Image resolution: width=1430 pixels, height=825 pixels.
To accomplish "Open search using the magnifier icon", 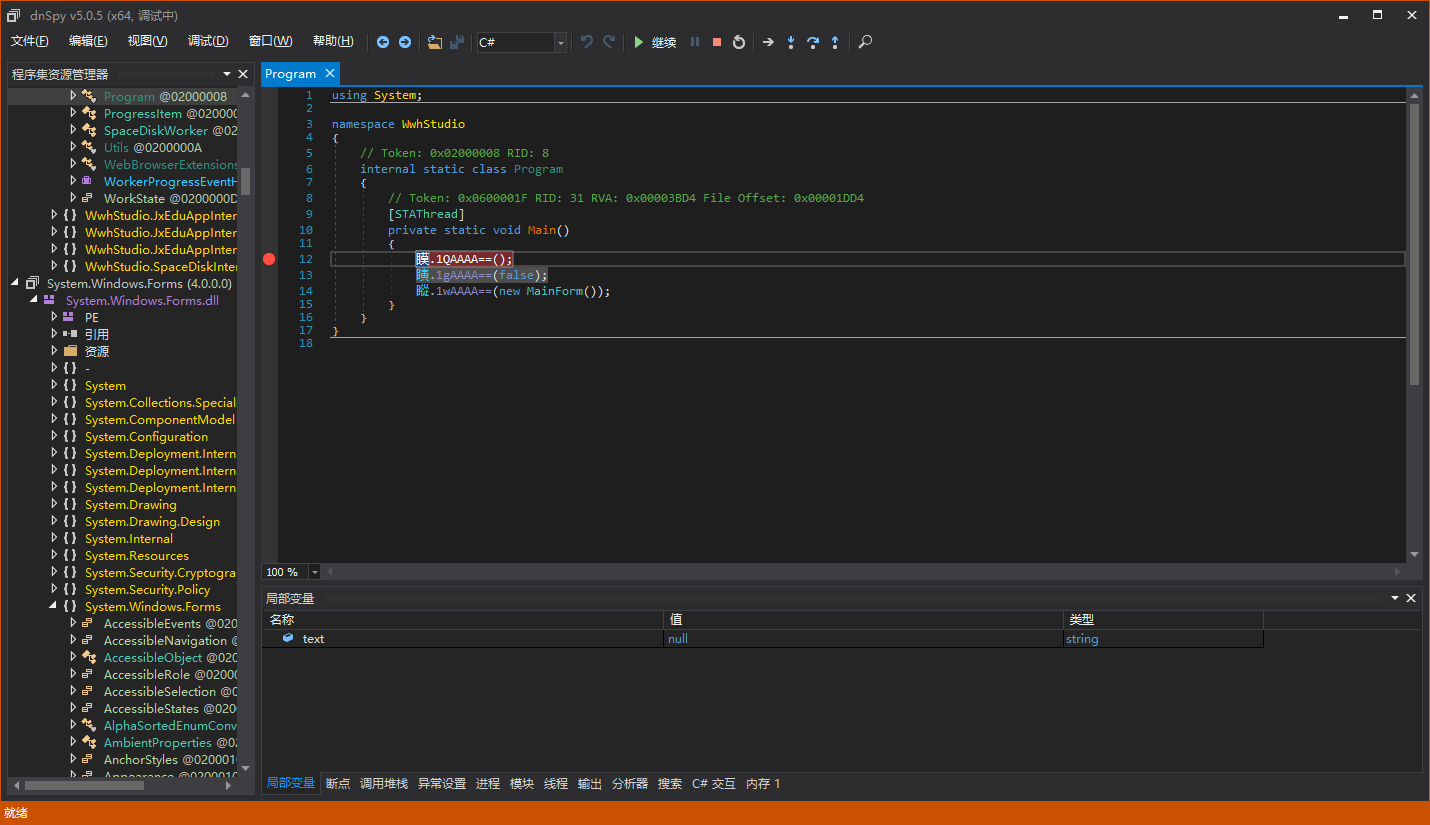I will tap(864, 42).
